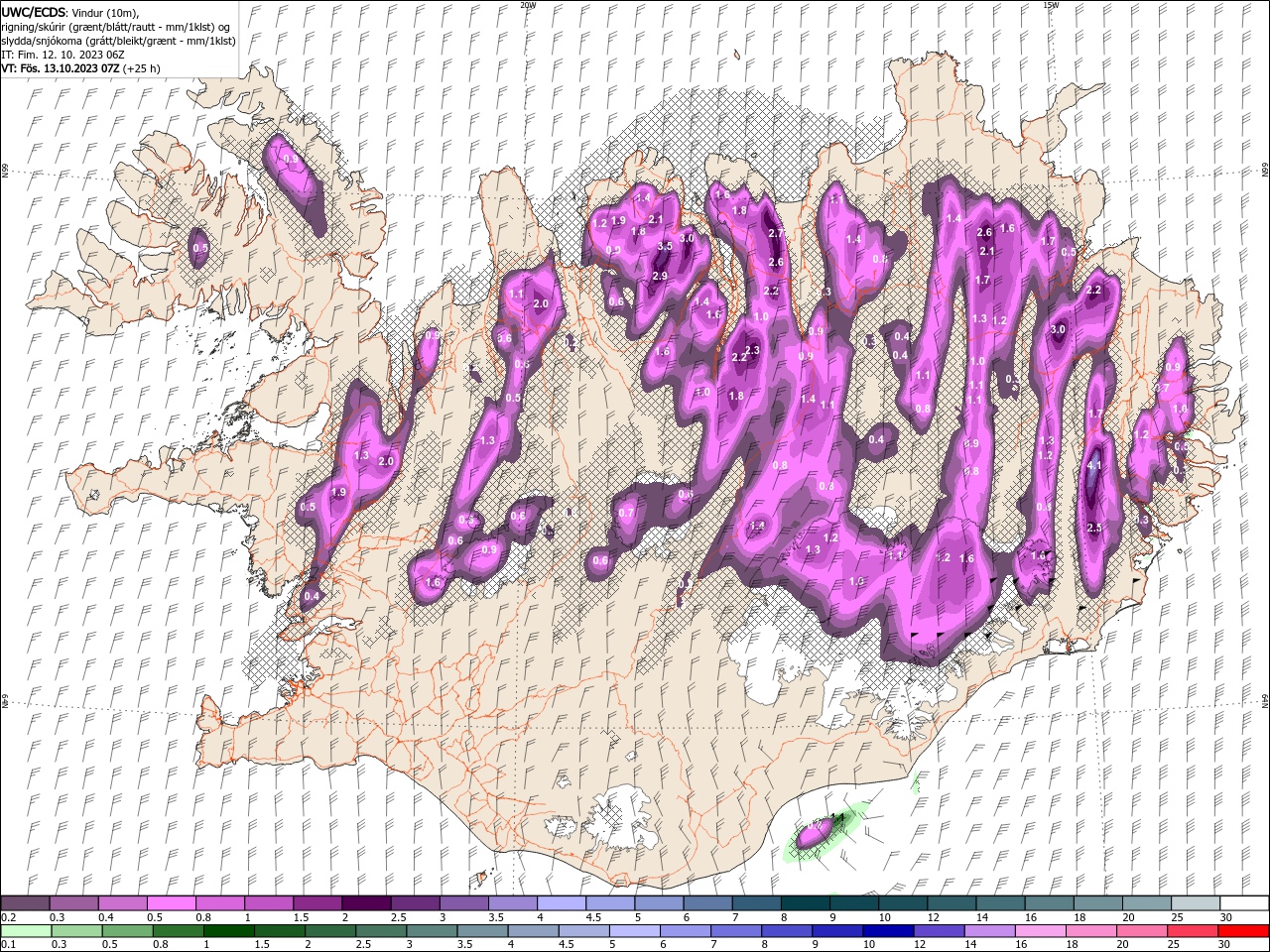
Task: Click the pale green 0.1 swatch in lower legend
Action: [x=26, y=931]
